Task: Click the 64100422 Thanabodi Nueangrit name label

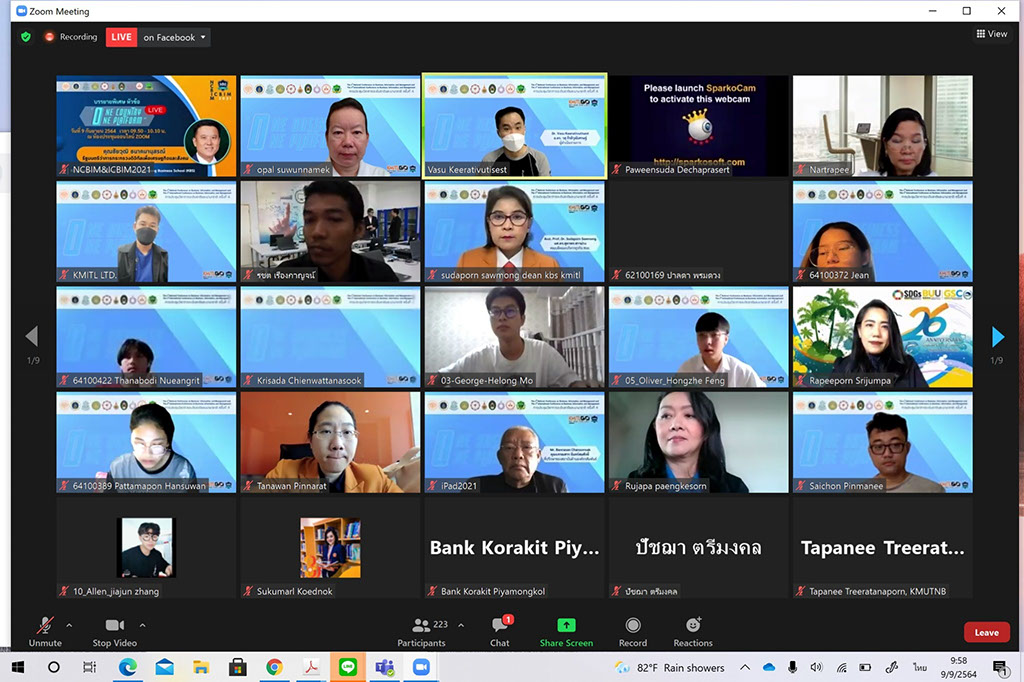Action: coord(136,380)
